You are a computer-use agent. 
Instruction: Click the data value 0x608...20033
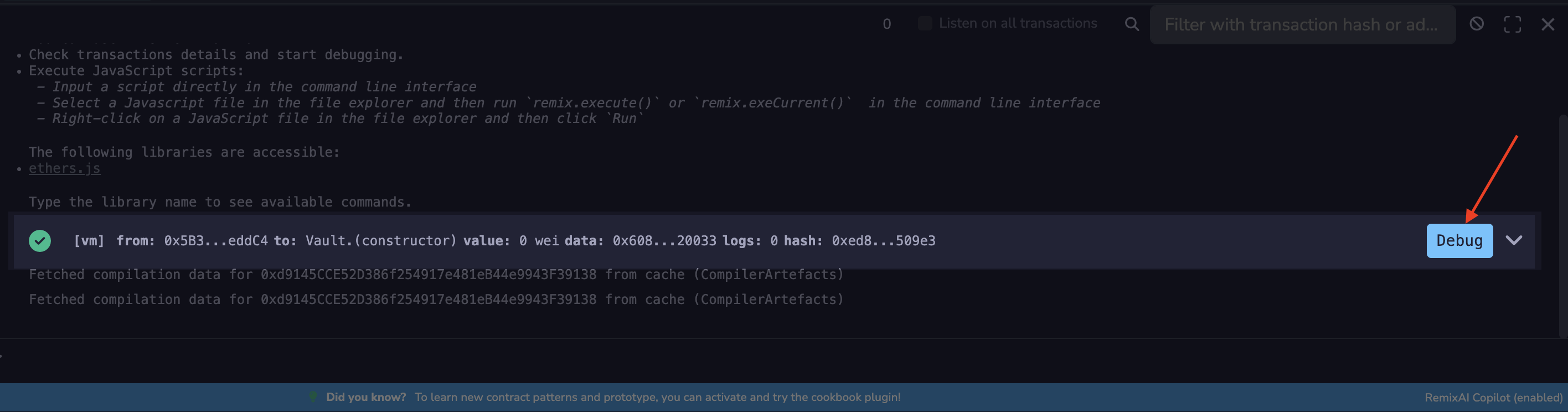pos(664,240)
